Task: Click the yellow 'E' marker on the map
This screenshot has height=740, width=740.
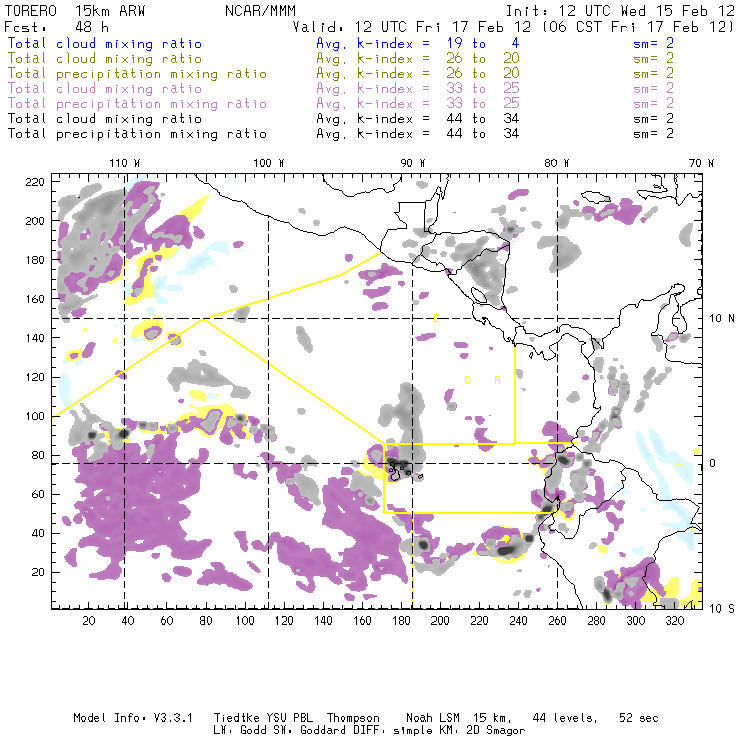Action: click(x=436, y=318)
